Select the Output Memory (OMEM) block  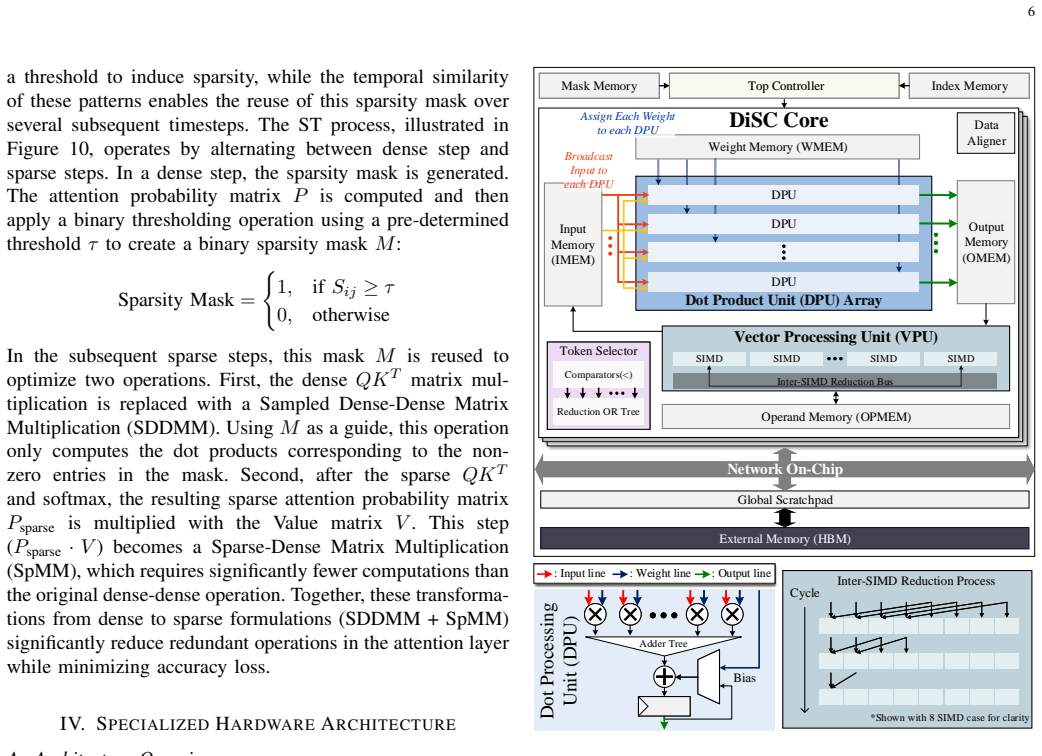pos(986,242)
